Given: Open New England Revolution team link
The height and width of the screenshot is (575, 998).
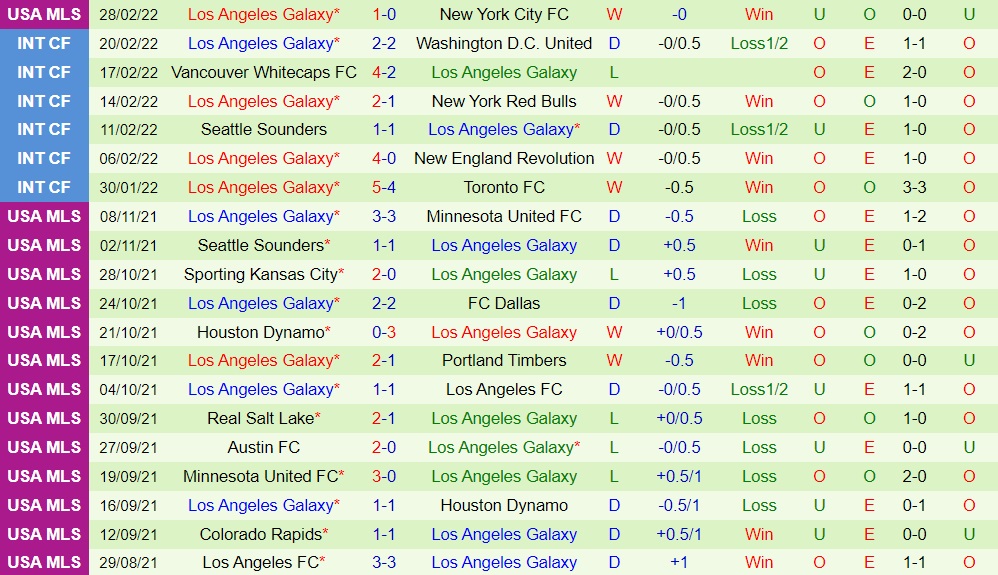Looking at the screenshot, I should point(504,158).
